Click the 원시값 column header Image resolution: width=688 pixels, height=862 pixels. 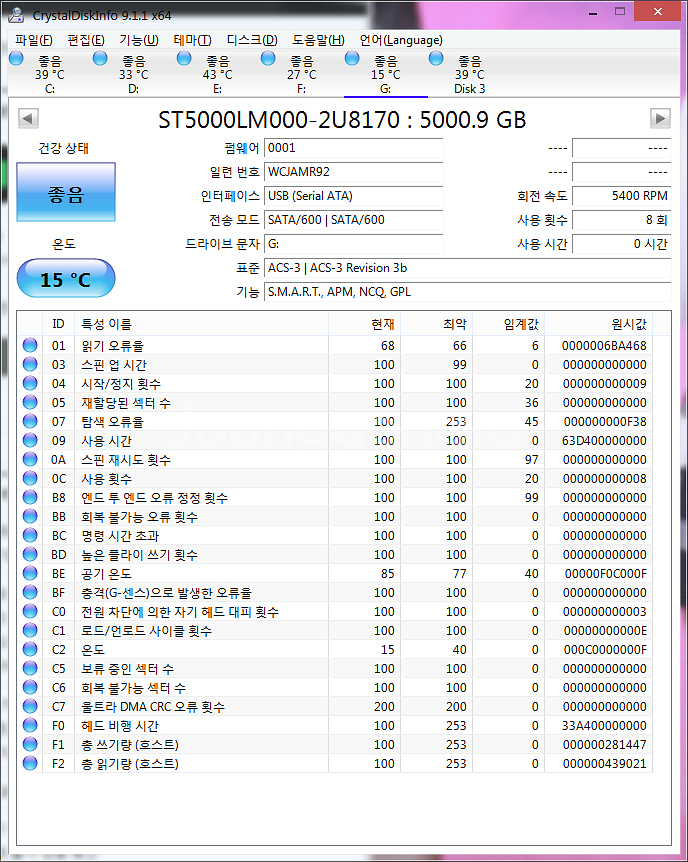point(599,324)
